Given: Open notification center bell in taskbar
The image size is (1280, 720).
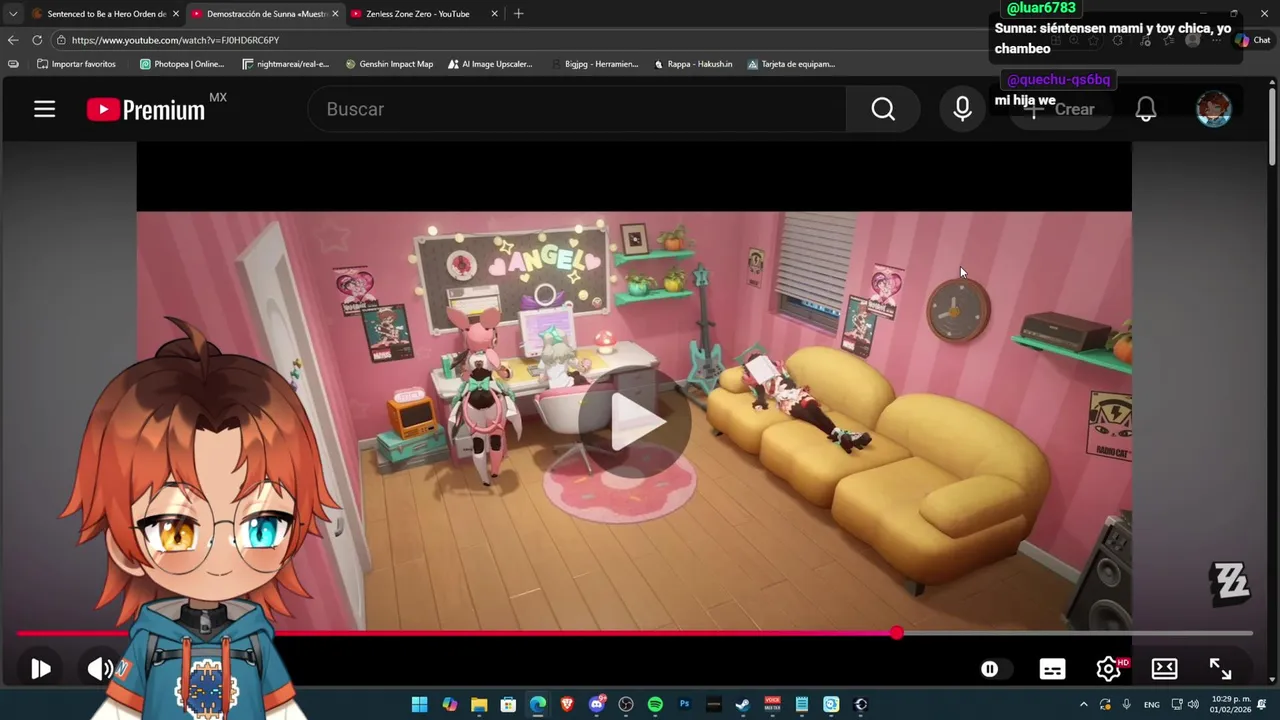Looking at the screenshot, I should (1262, 705).
